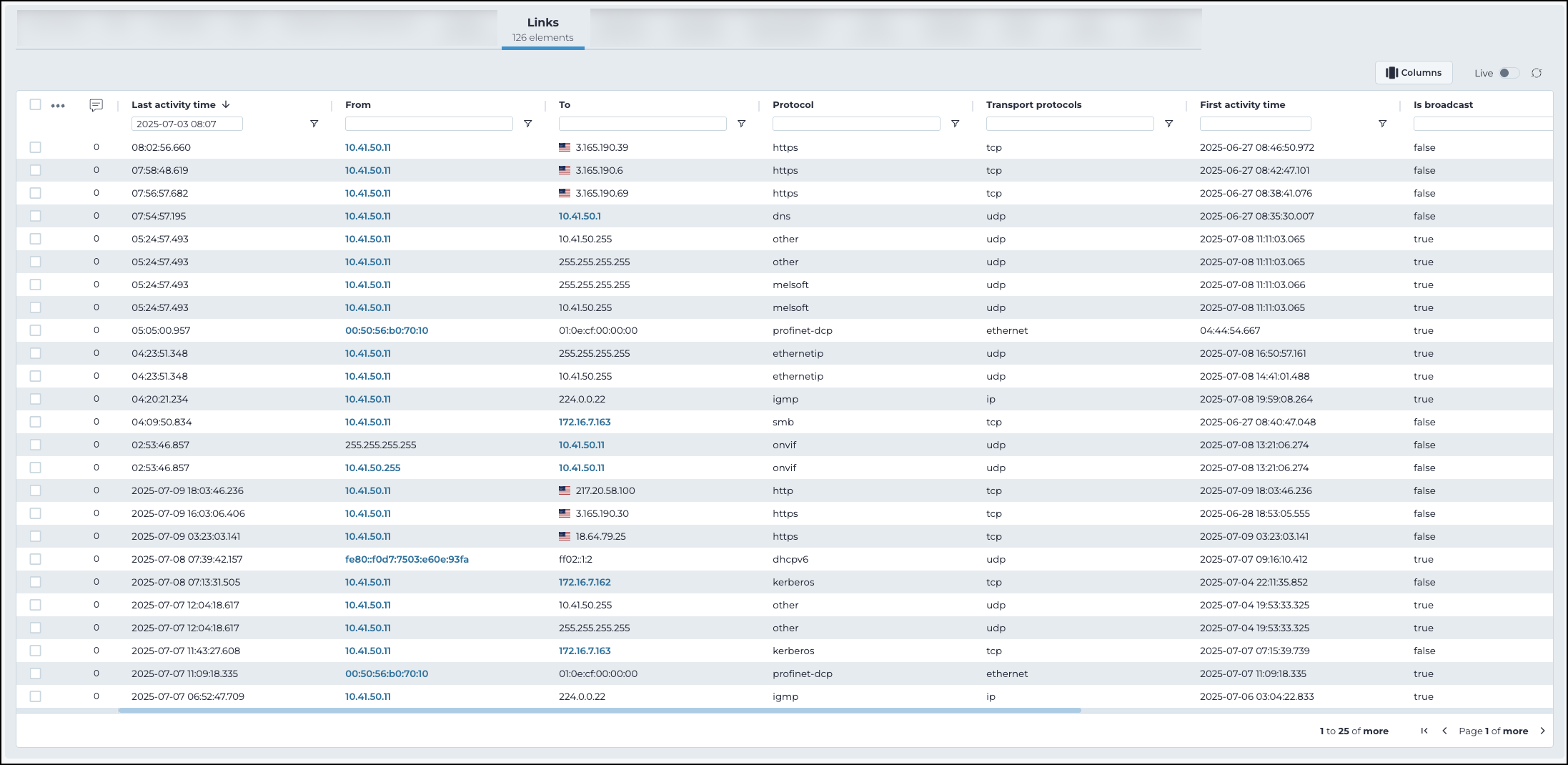
Task: Tick the checkbox for the smb protocol row
Action: (35, 422)
